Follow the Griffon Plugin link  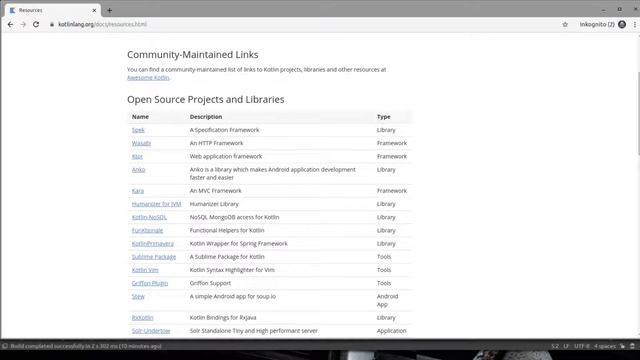(x=150, y=283)
